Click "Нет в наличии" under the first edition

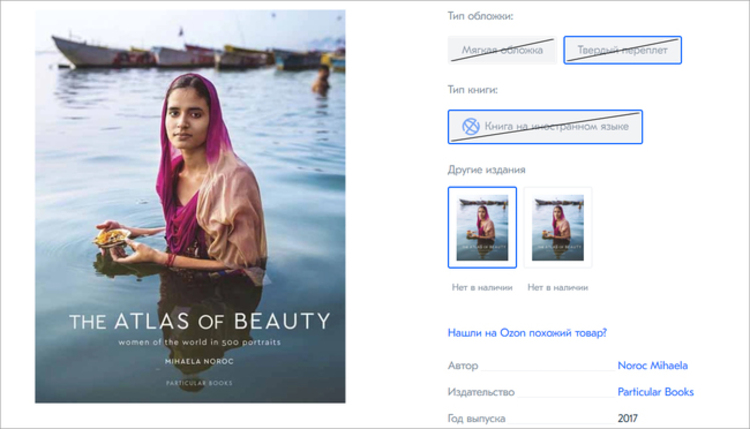pos(482,288)
